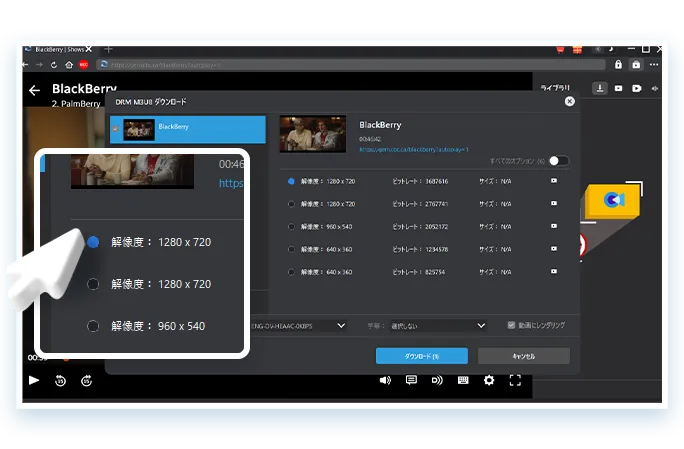Click the 2. PalmBerry episode subtitle
Viewport: 684px width, 449px height.
76,104
